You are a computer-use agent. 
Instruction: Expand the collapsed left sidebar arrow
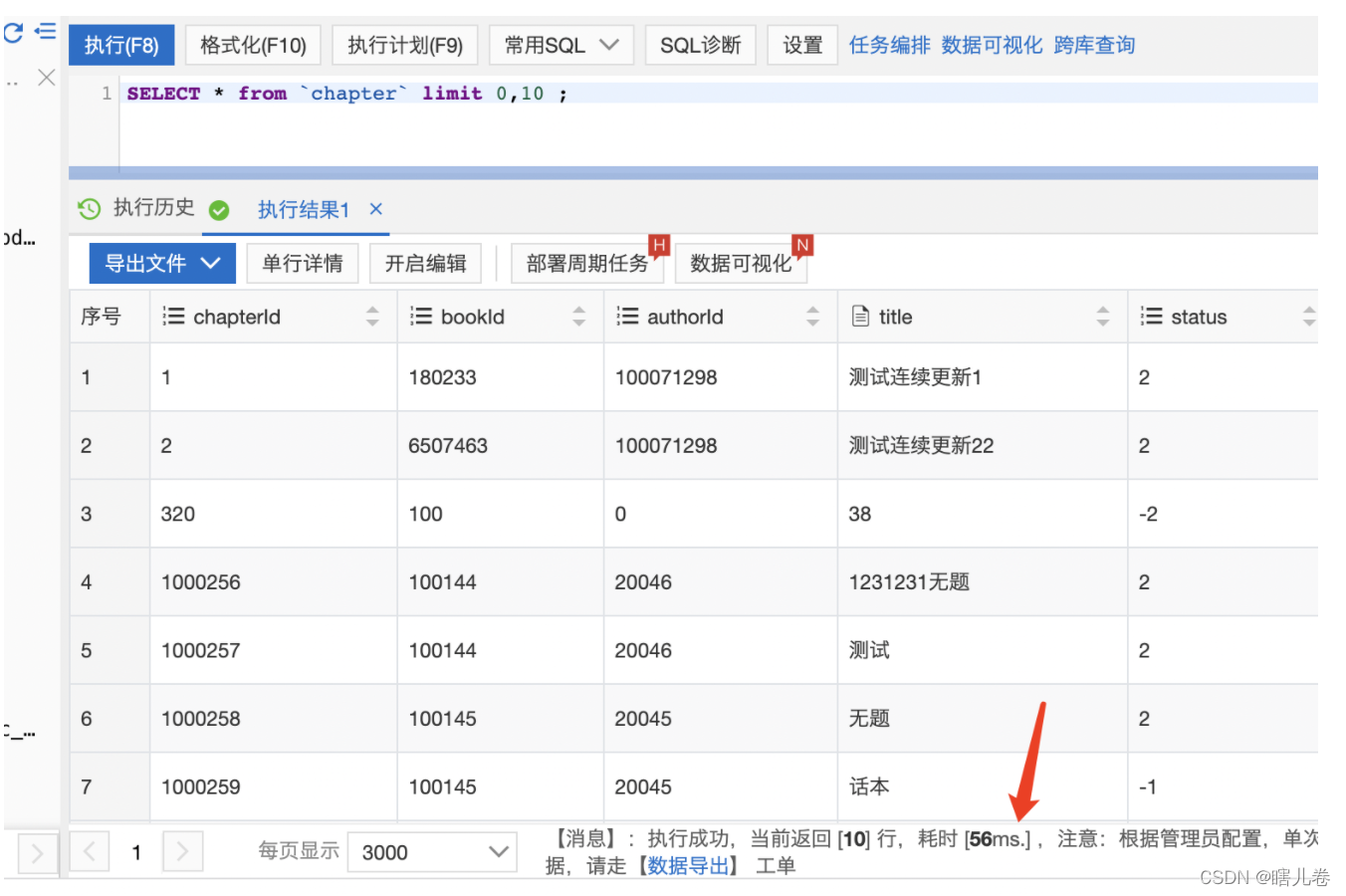pos(37,853)
